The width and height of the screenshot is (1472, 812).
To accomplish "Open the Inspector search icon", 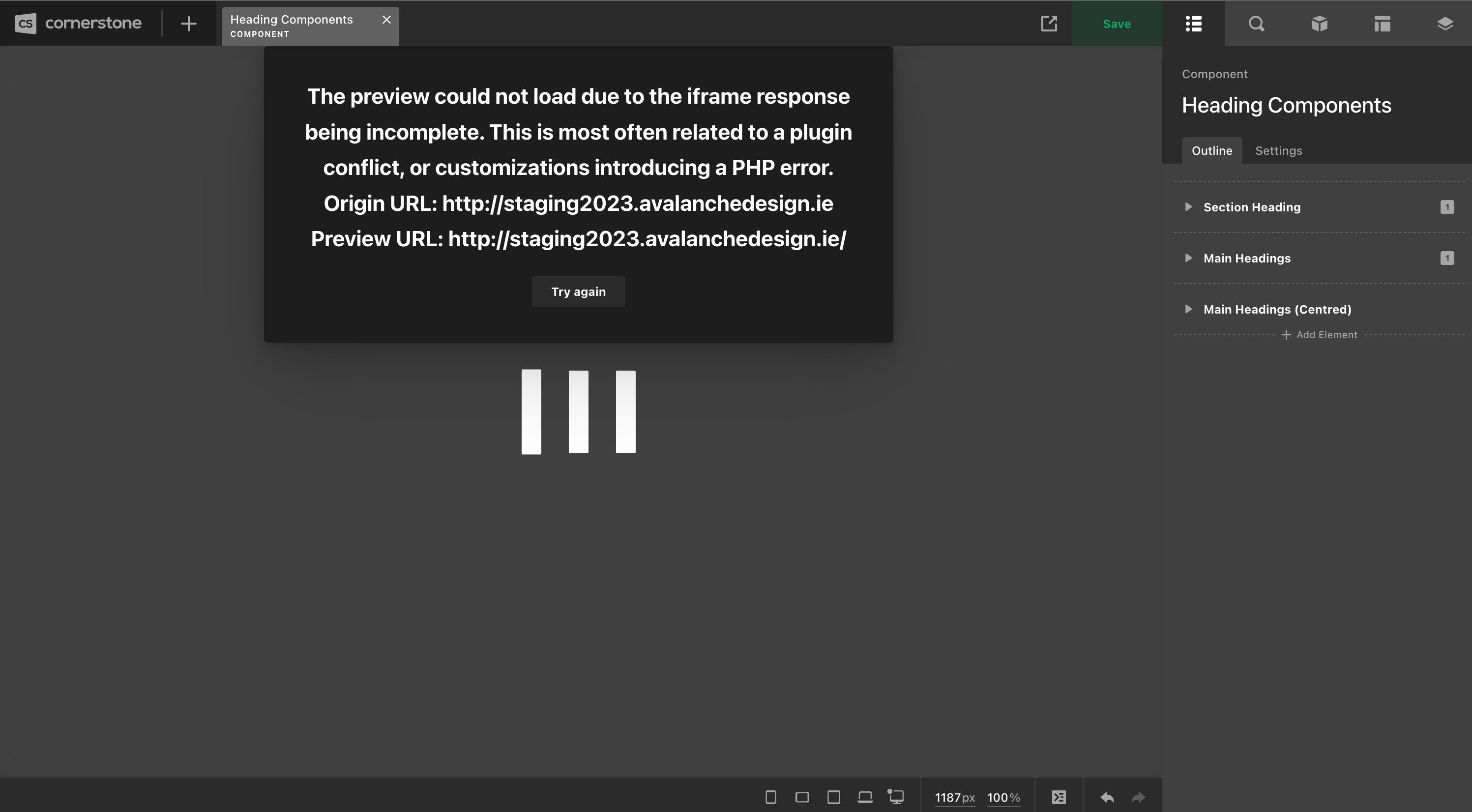I will coord(1256,24).
